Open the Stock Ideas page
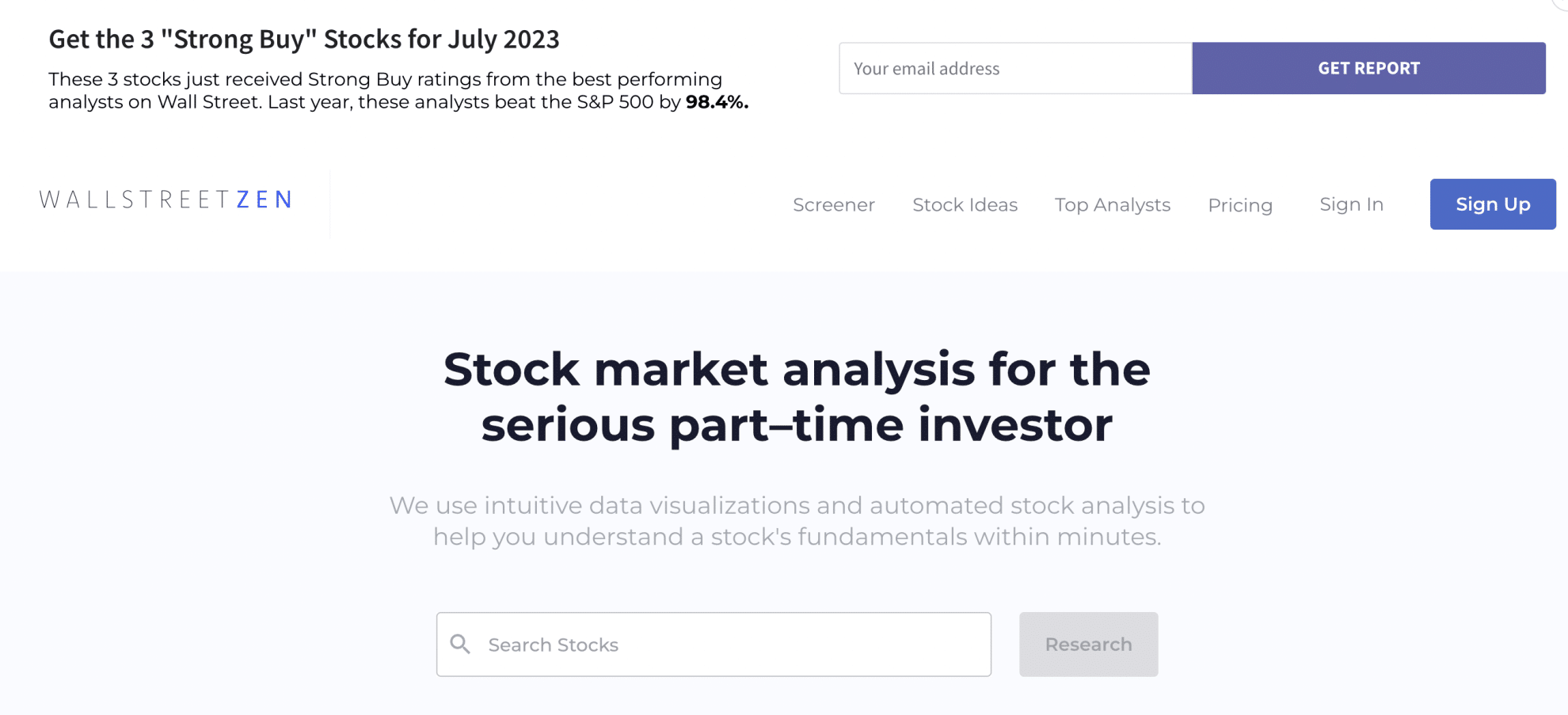 click(965, 204)
